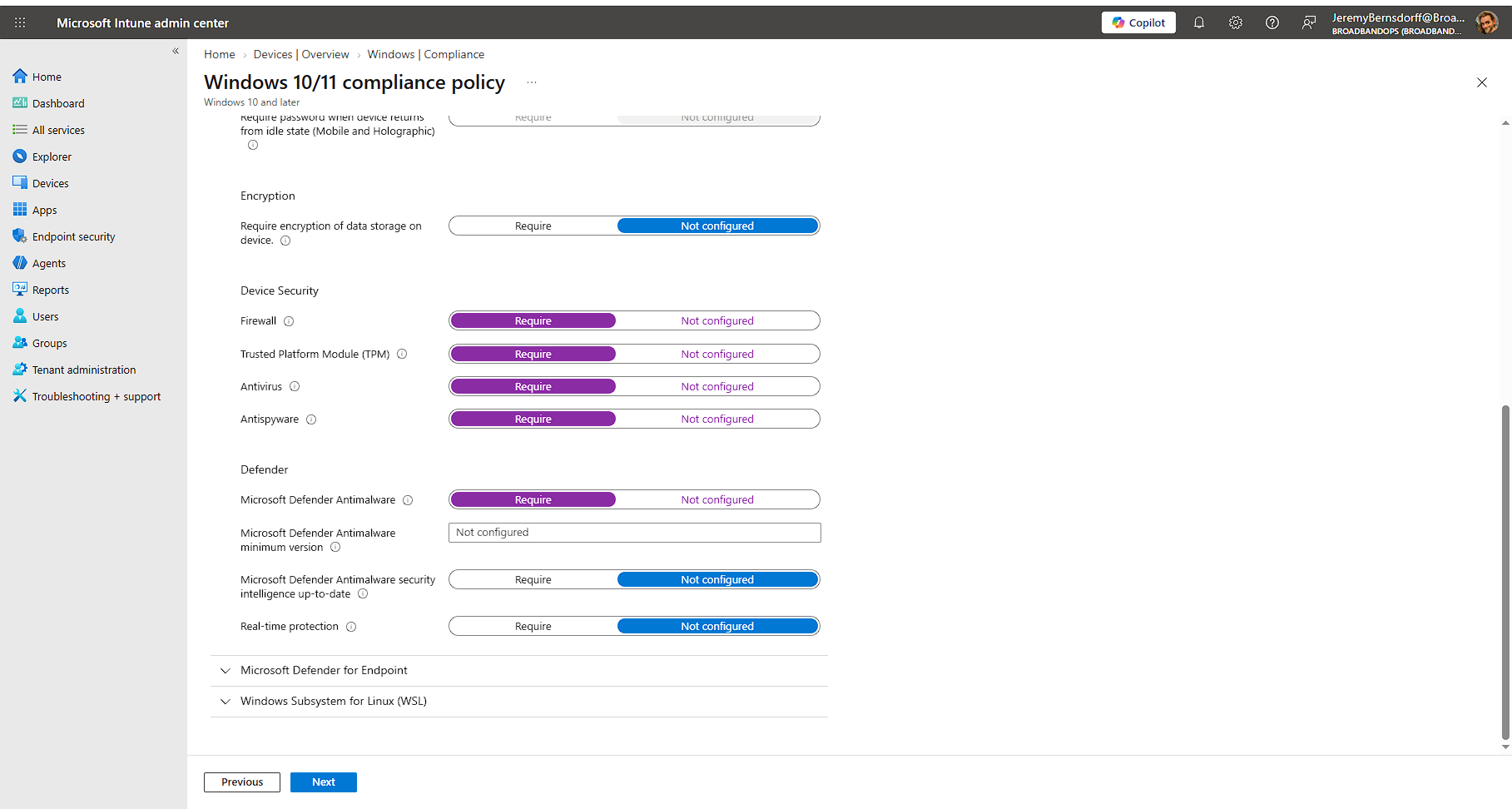Follow Home breadcrumb link
Image resolution: width=1512 pixels, height=809 pixels.
[220, 54]
